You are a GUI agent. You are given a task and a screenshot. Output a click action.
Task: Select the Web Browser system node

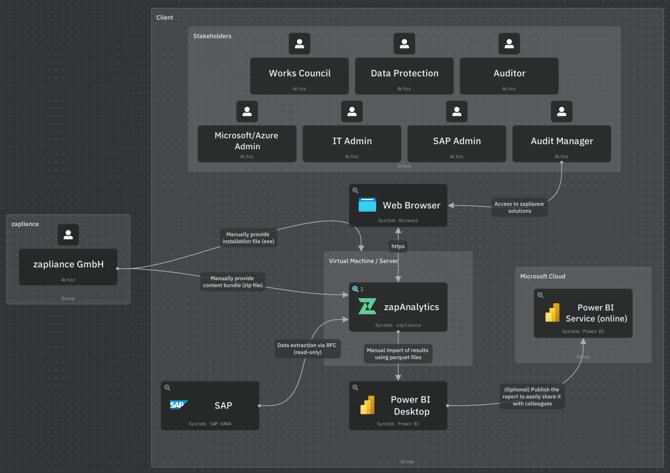398,206
